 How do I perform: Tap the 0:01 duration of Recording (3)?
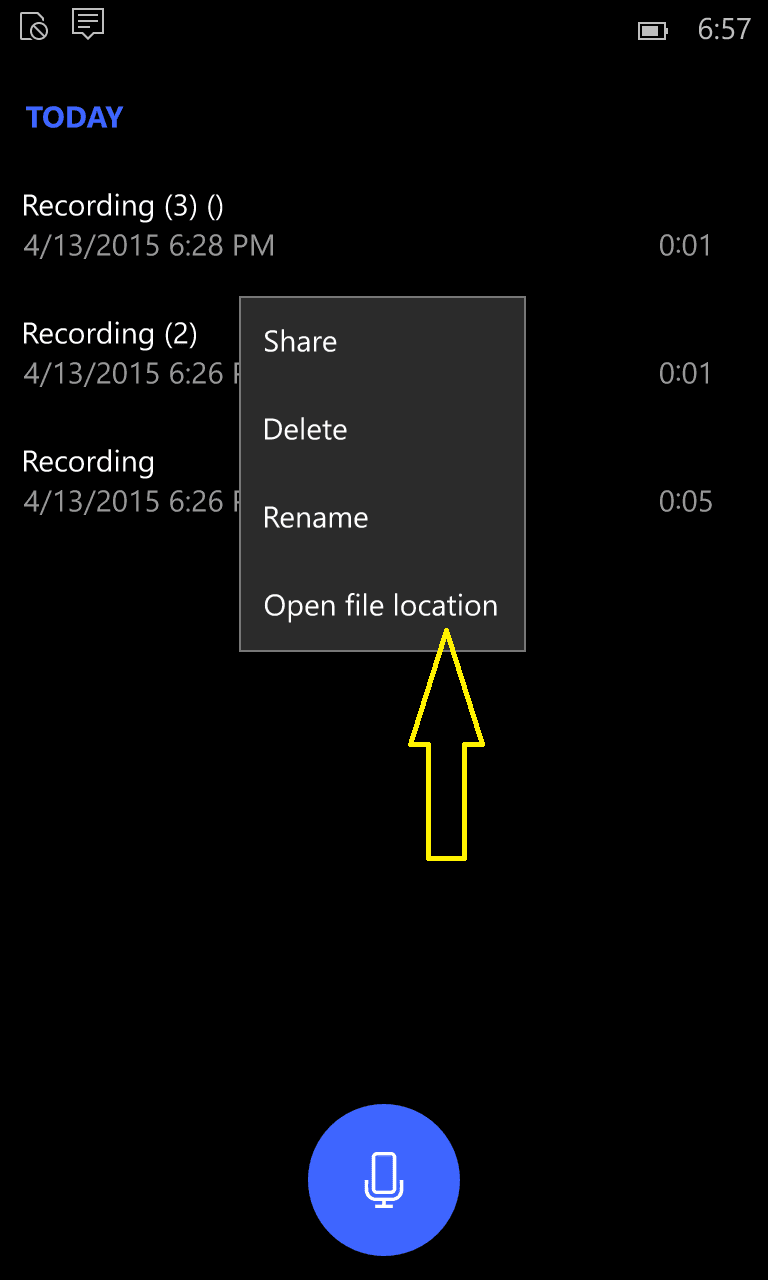685,246
